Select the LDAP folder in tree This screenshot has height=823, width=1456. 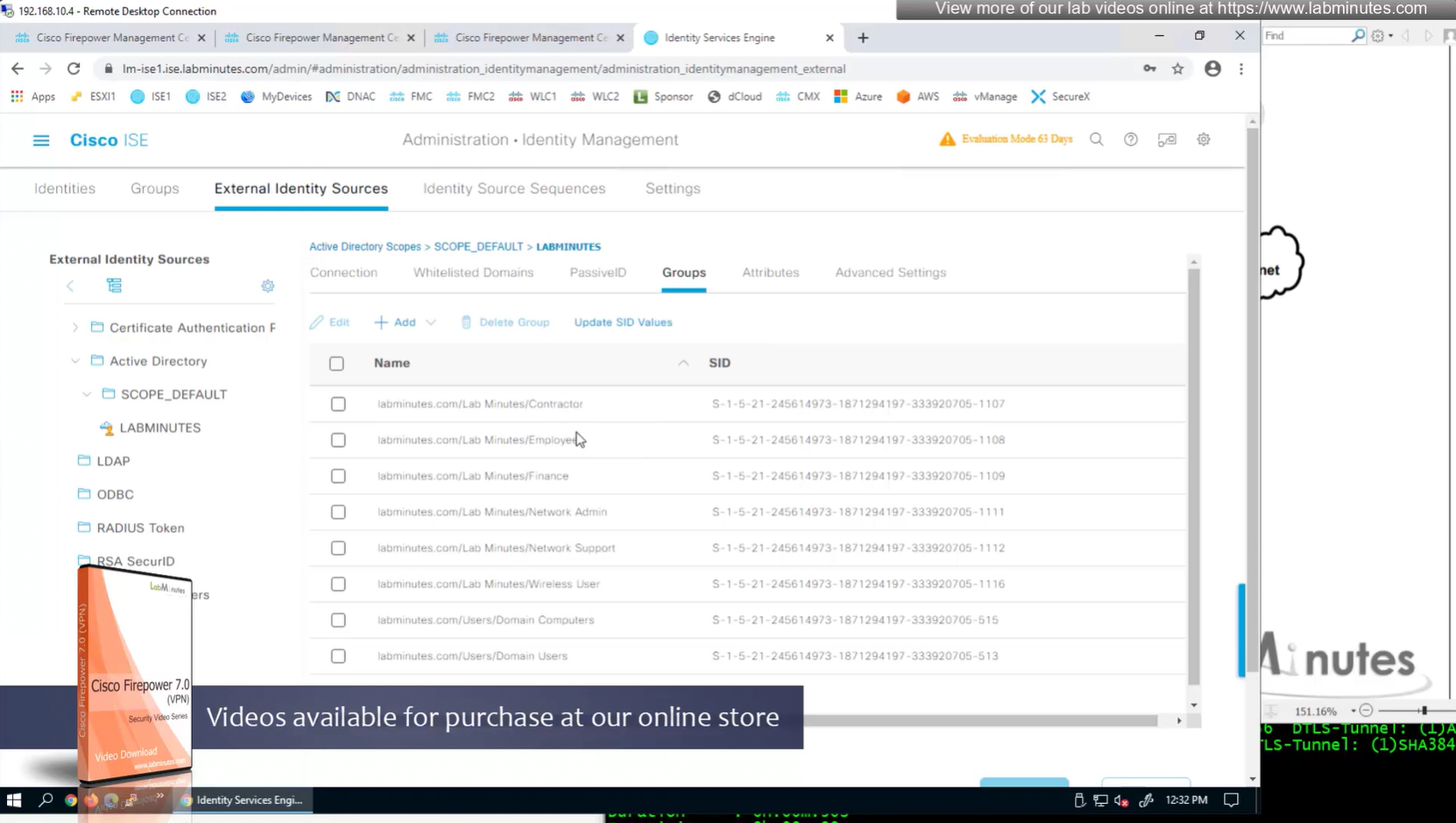[113, 461]
